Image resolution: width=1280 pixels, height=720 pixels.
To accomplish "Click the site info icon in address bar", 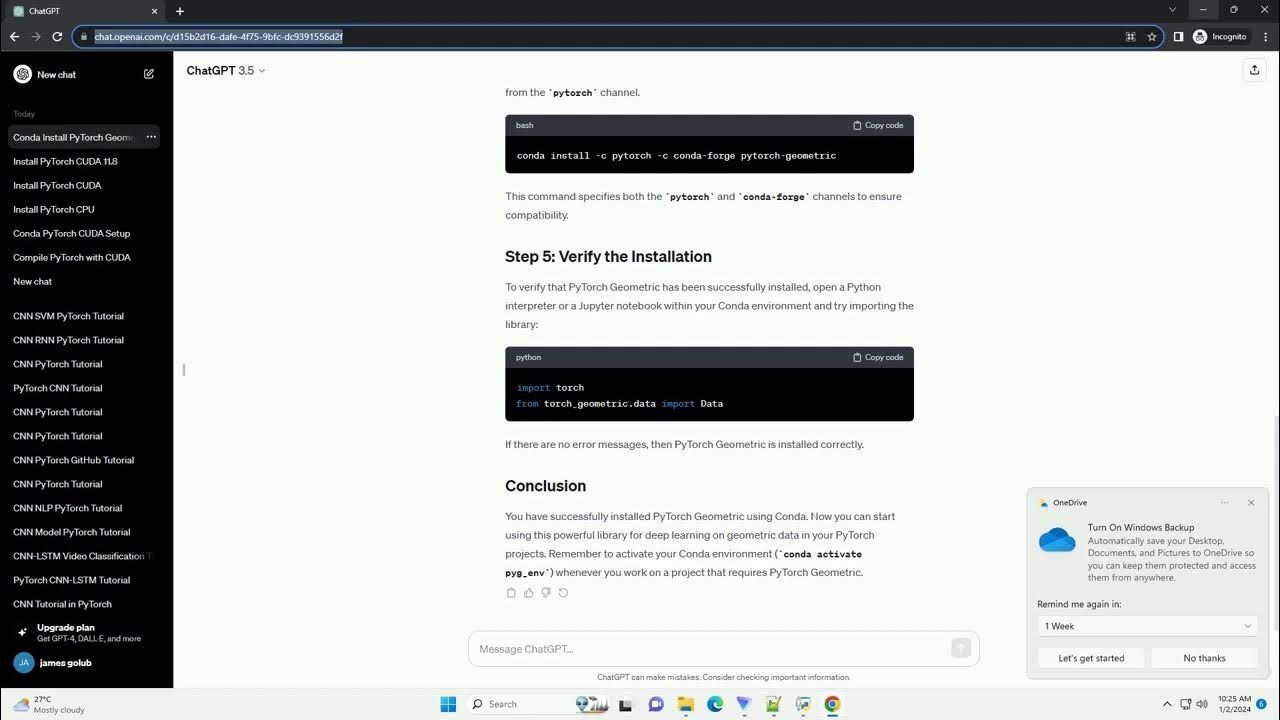I will coord(83,36).
